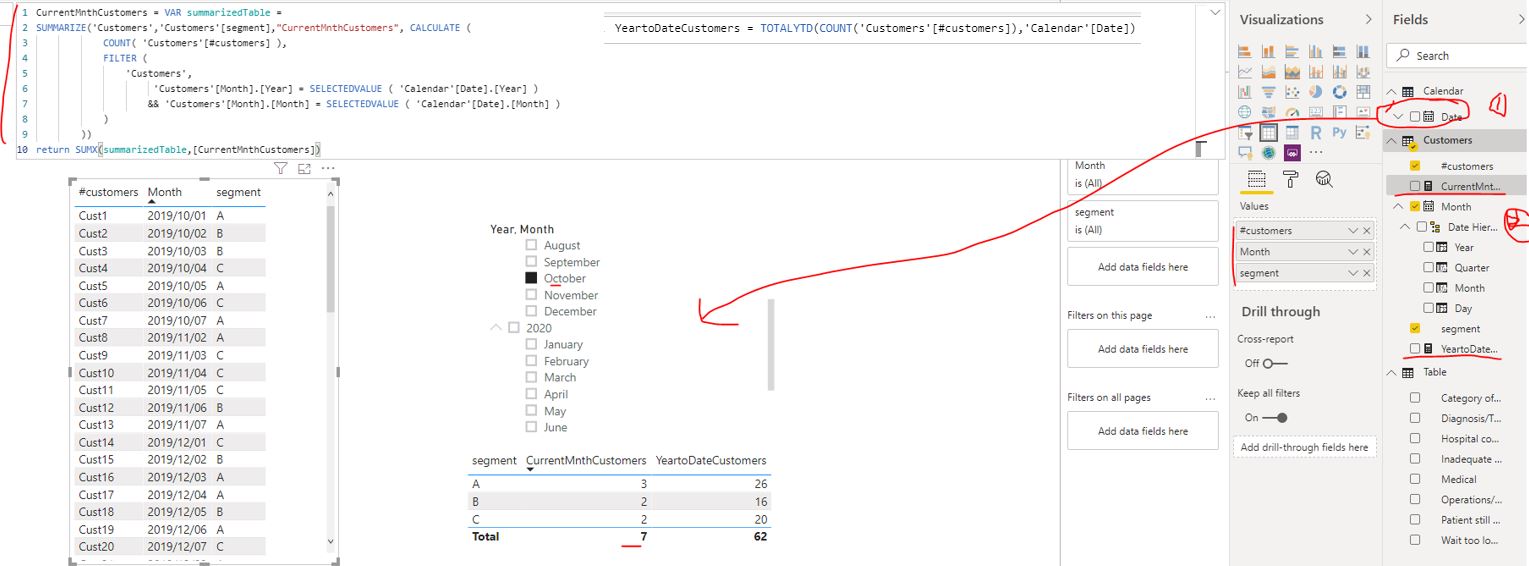Click Add data fields under page filters

coord(1143,349)
